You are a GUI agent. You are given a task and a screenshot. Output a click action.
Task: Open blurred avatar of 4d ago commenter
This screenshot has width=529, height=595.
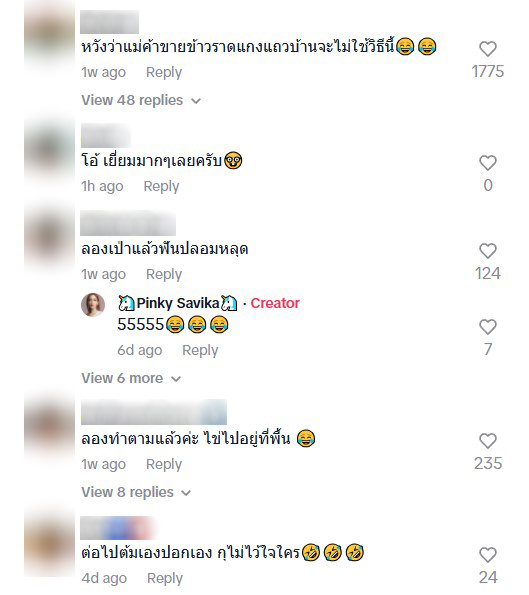(49, 545)
